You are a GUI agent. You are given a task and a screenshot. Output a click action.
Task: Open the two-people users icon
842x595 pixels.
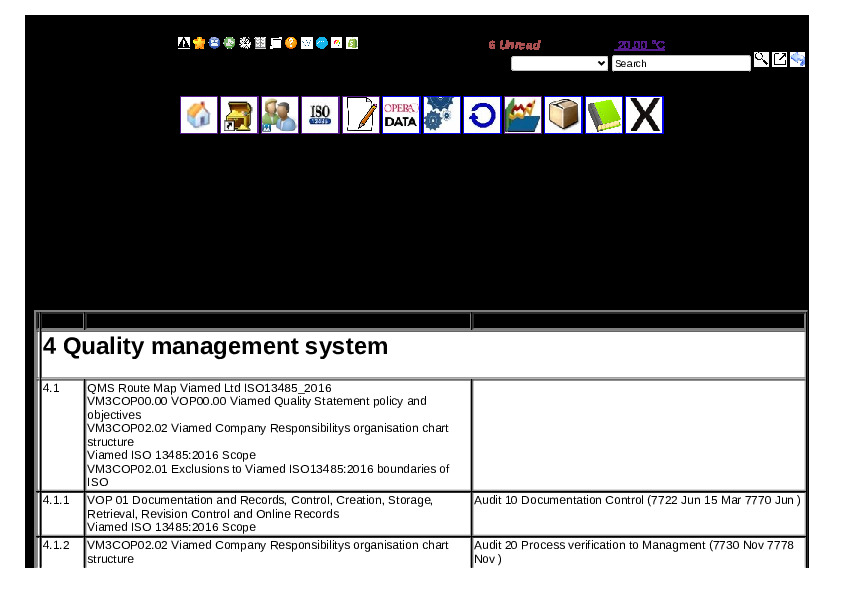(280, 115)
